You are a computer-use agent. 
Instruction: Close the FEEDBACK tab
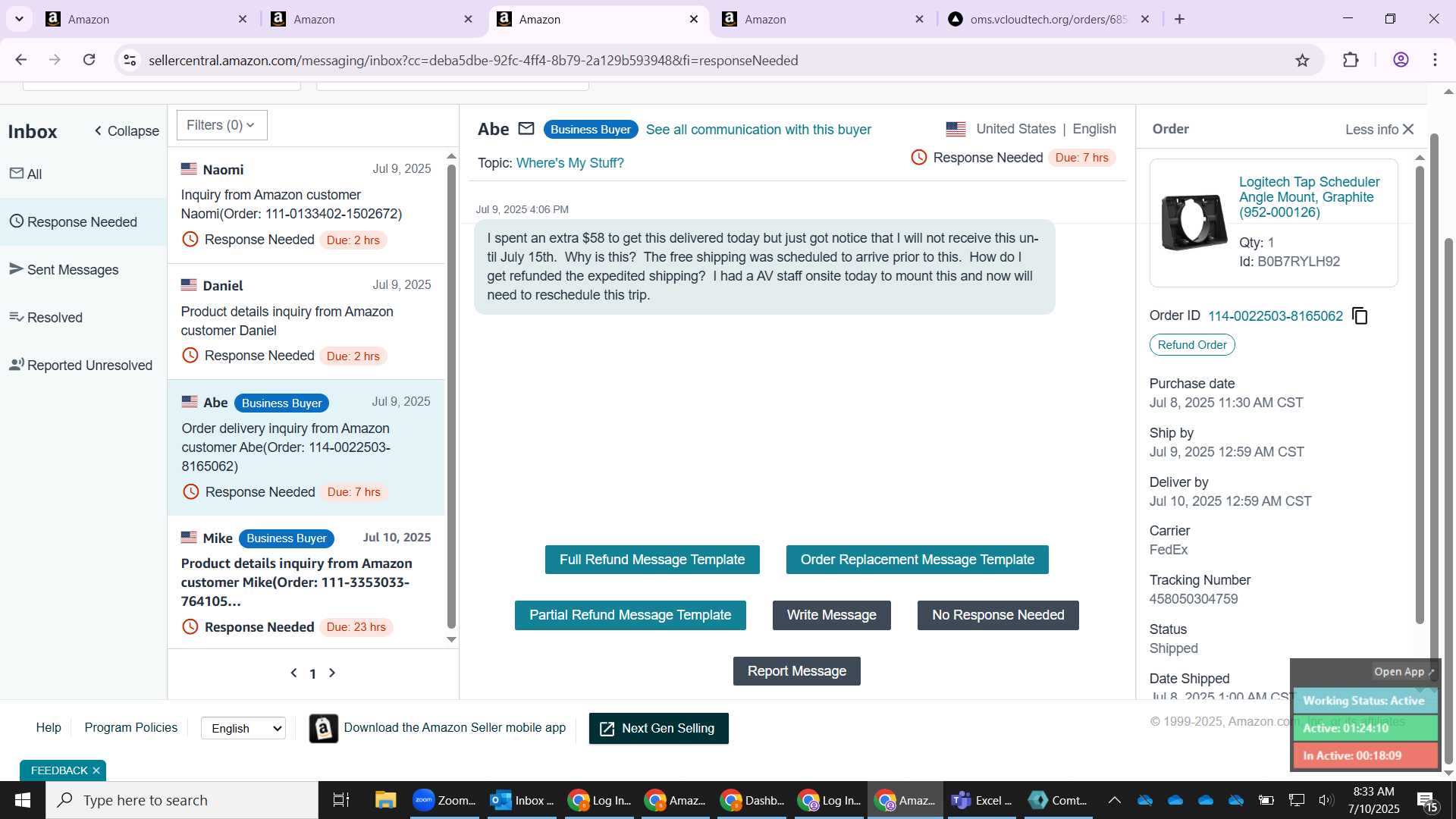tap(96, 770)
